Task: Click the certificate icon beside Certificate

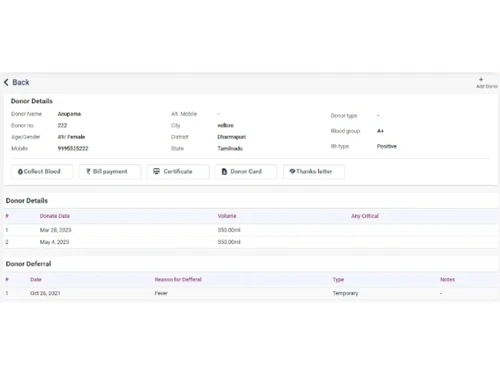Action: tap(156, 171)
